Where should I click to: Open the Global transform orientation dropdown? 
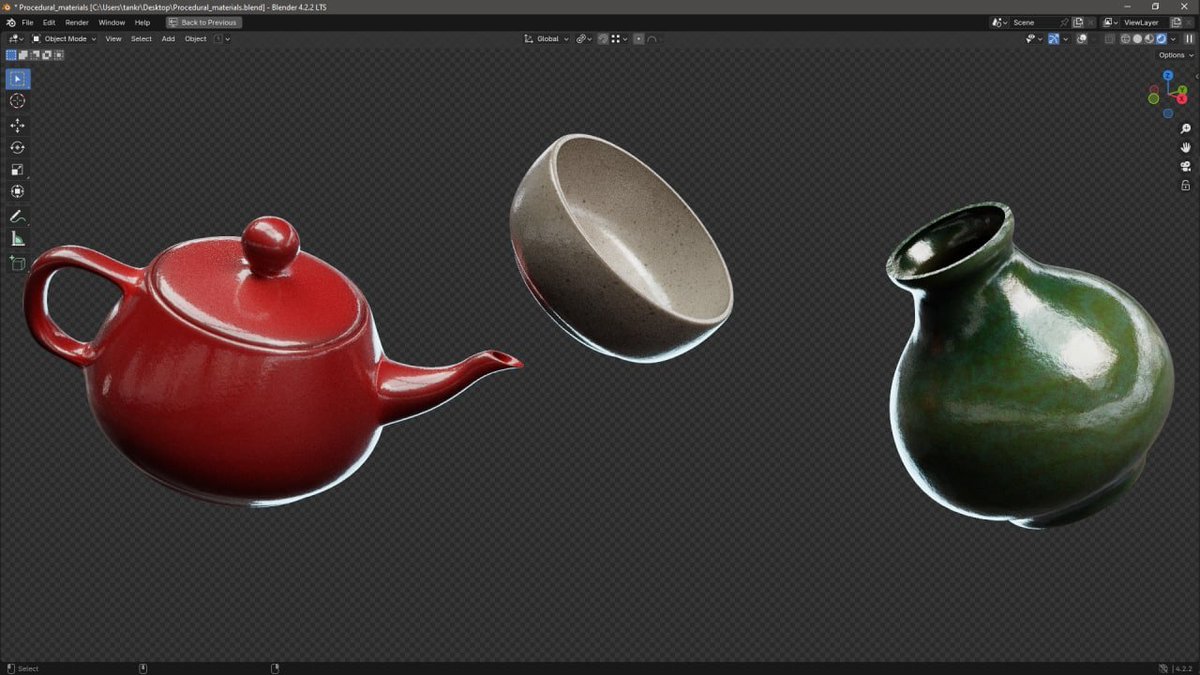[548, 38]
